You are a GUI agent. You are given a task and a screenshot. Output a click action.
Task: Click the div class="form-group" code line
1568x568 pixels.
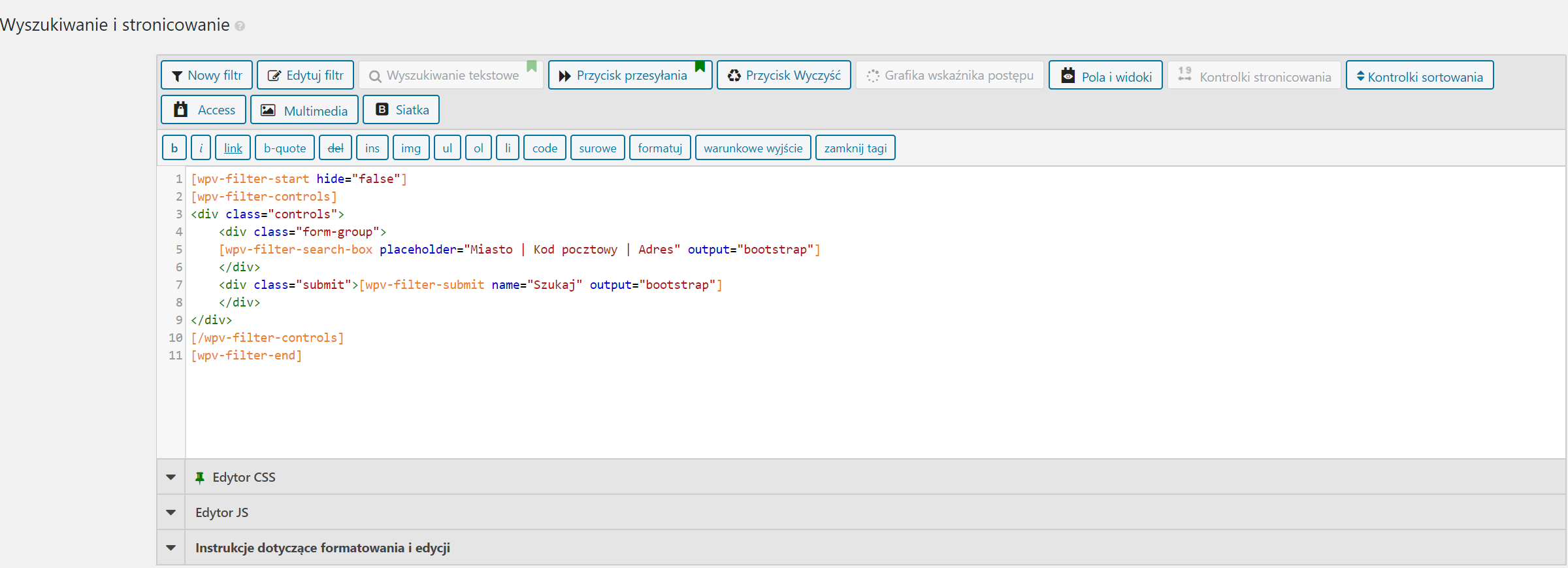[x=302, y=231]
